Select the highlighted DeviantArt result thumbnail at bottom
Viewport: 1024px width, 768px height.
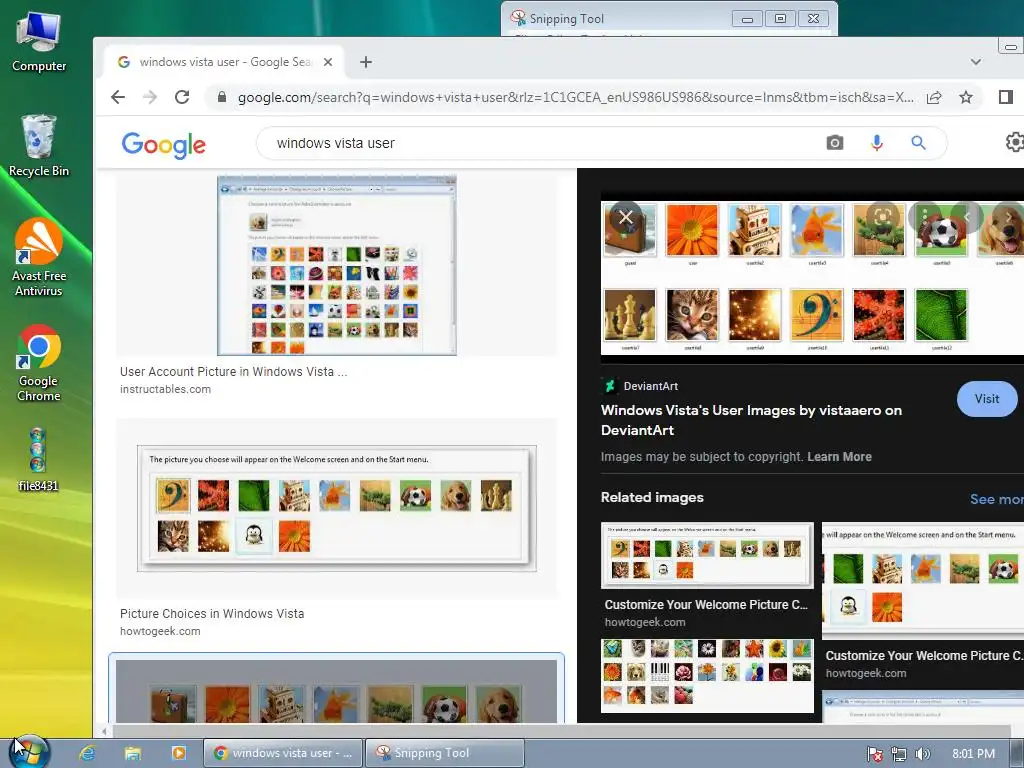336,691
